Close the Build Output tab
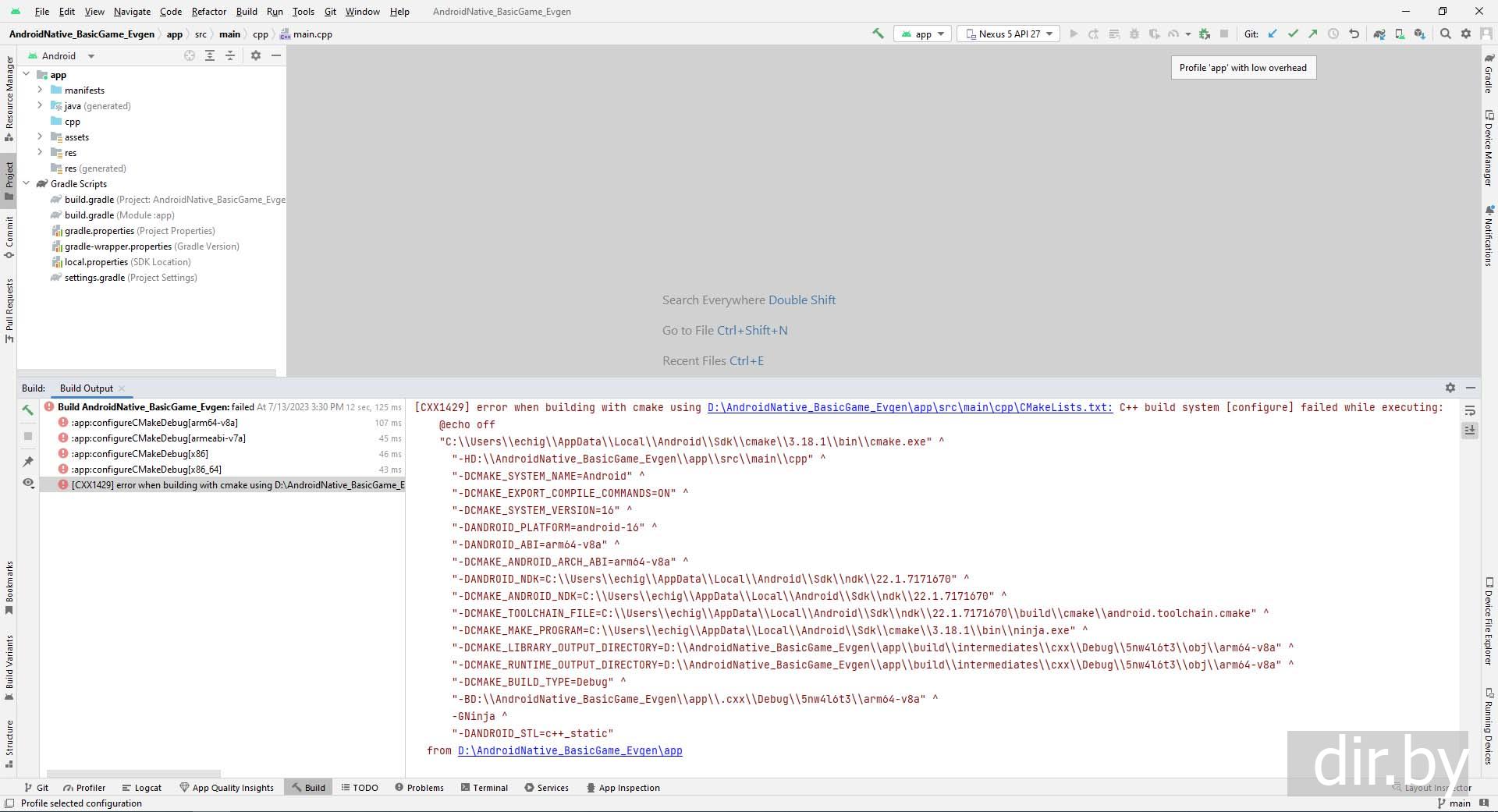The width and height of the screenshot is (1498, 812). (122, 388)
